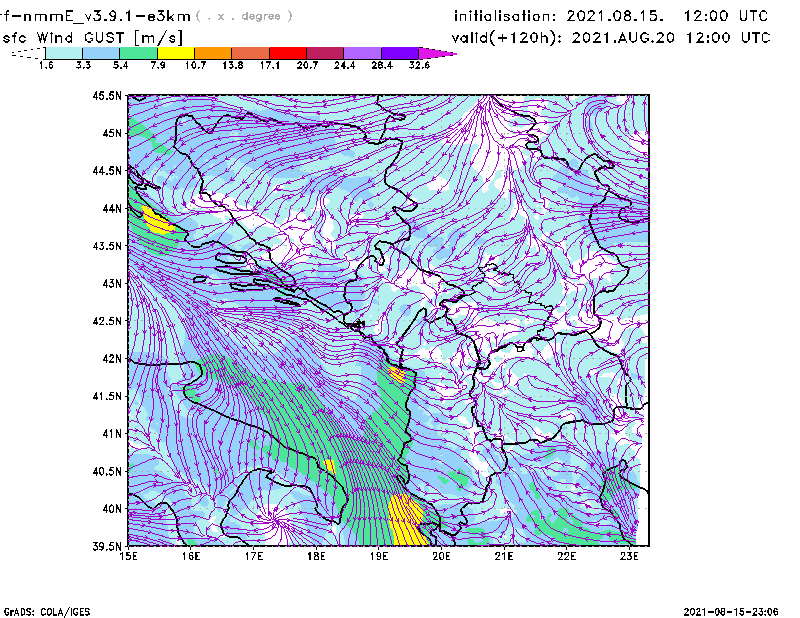Click the 18E longitude label
The height and width of the screenshot is (618, 800).
click(316, 556)
